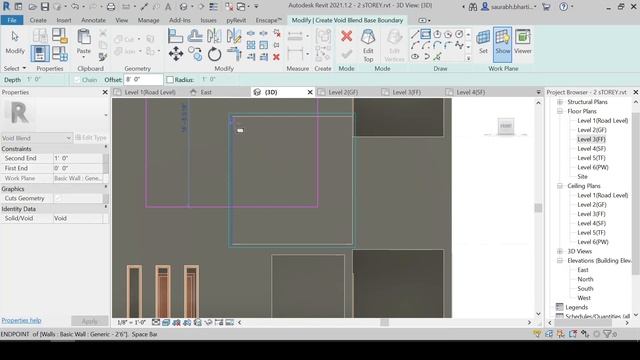Expand the 3D Views tree node

pyautogui.click(x=560, y=251)
